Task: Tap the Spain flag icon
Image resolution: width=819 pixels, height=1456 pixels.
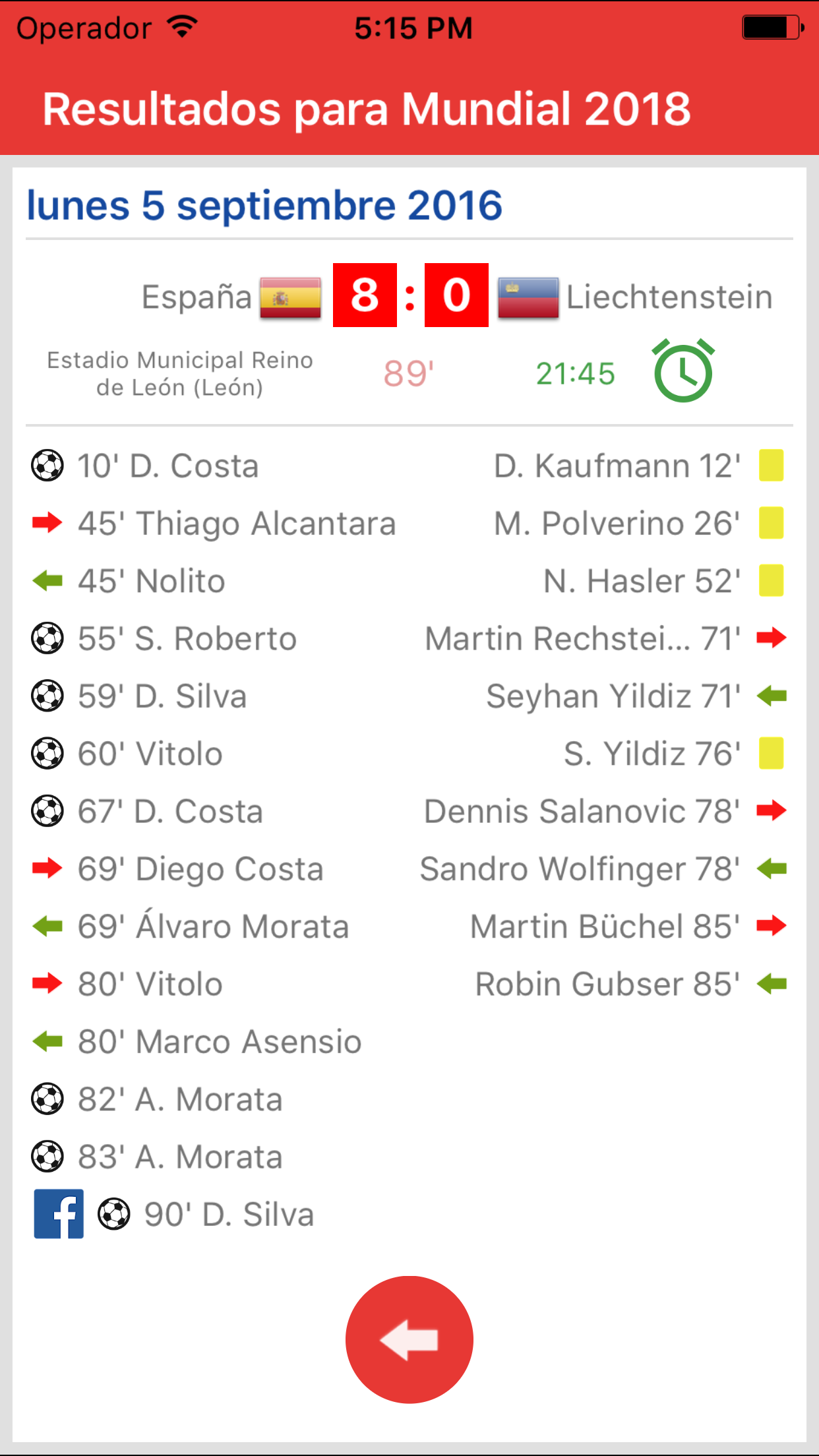Action: [x=290, y=297]
